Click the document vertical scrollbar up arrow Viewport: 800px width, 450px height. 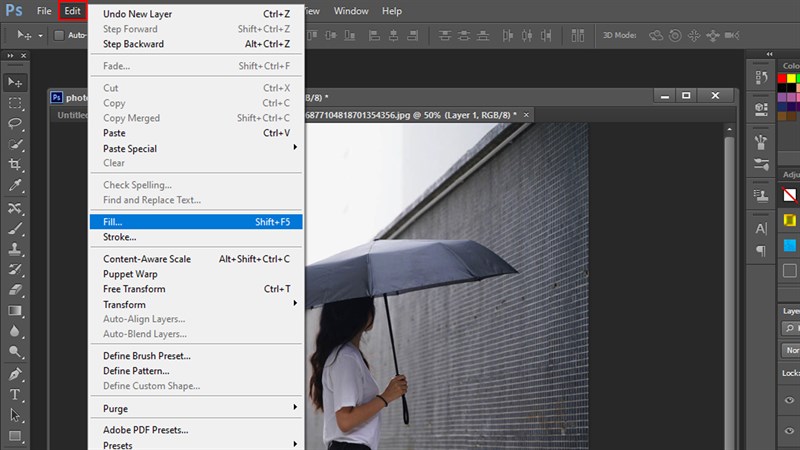click(x=730, y=130)
